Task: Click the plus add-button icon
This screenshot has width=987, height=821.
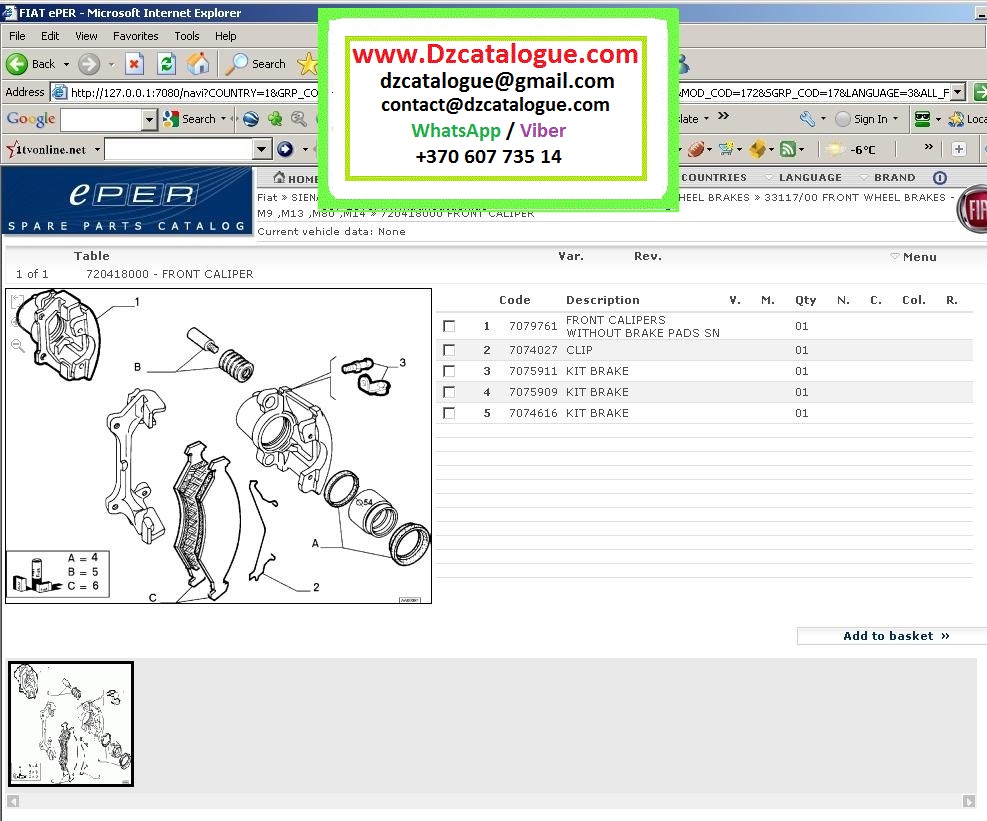Action: coord(959,149)
